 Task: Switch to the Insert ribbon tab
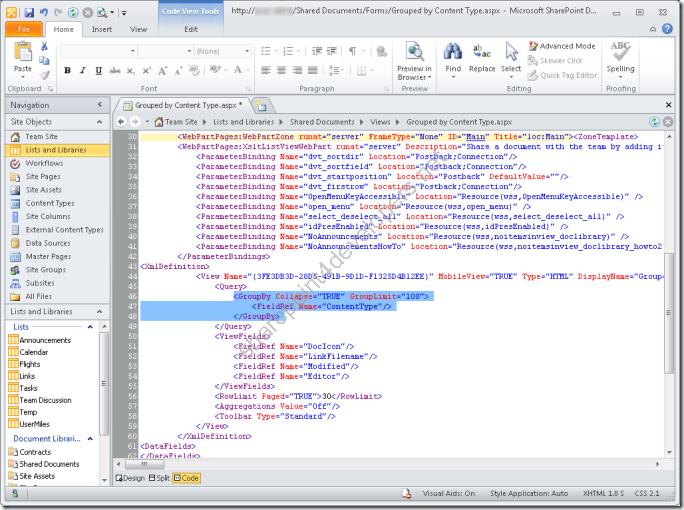[x=102, y=29]
